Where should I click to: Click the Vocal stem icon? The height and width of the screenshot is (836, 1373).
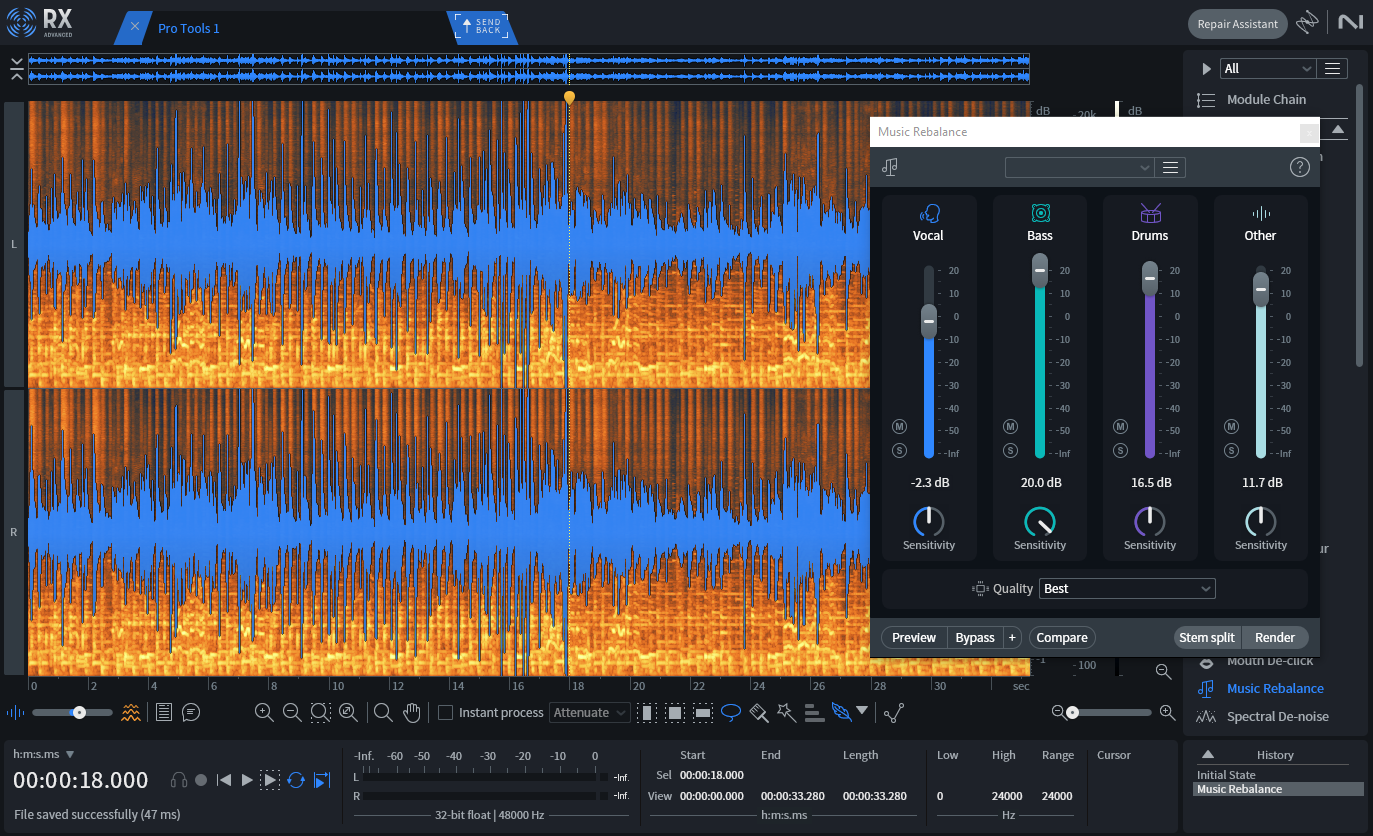[928, 213]
